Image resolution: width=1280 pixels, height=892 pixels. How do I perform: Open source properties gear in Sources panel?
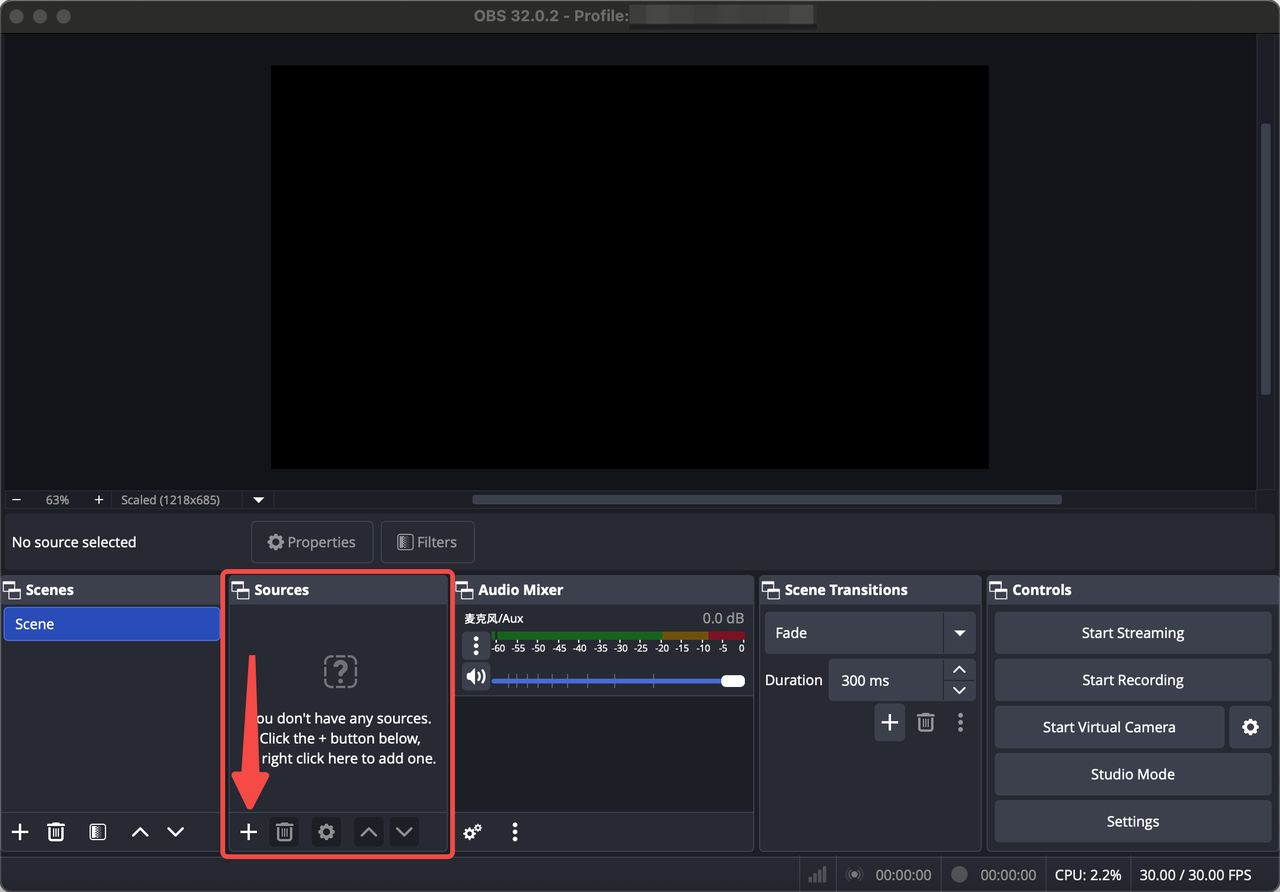pos(326,832)
